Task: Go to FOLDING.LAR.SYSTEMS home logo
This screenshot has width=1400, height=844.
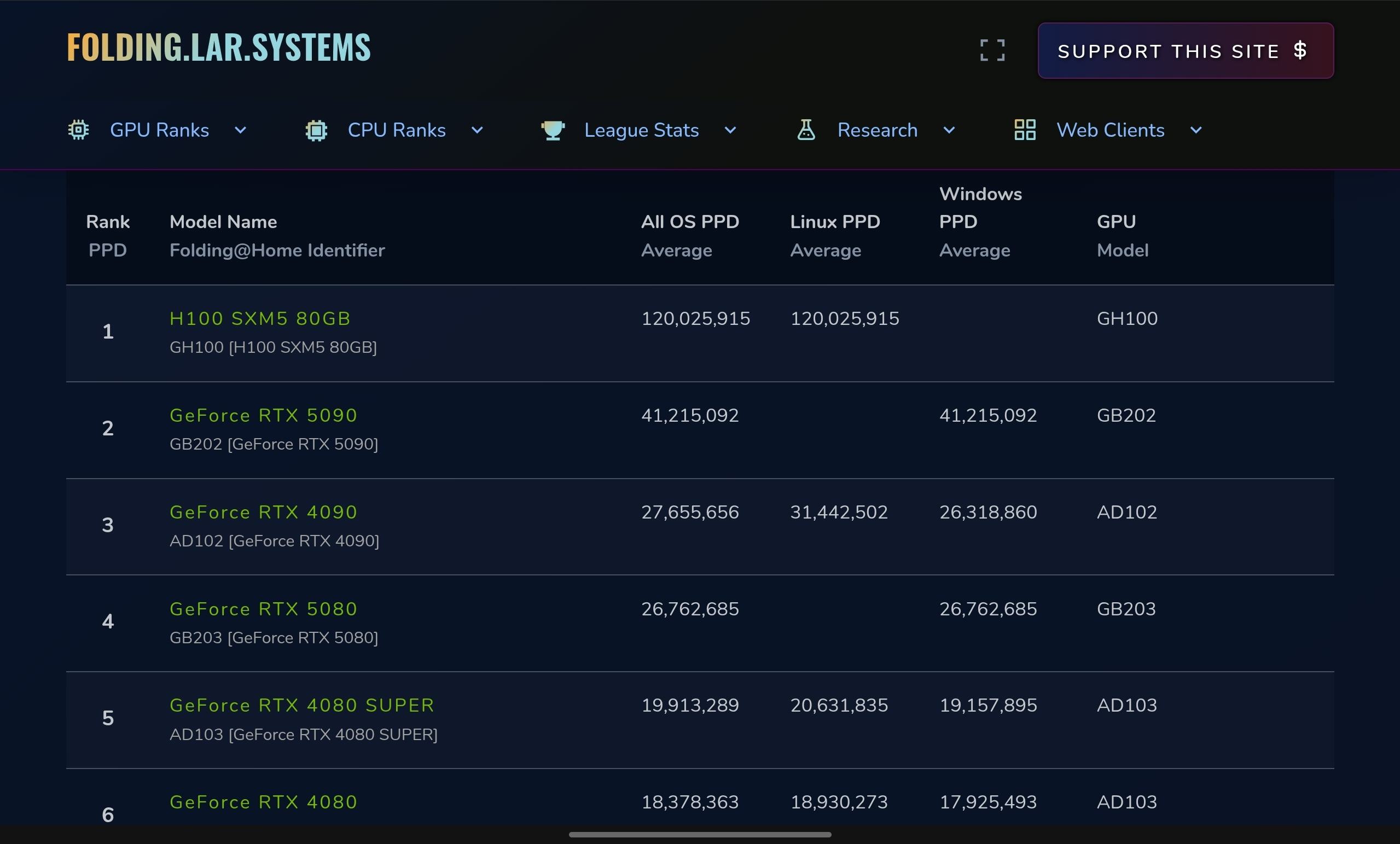Action: point(219,46)
